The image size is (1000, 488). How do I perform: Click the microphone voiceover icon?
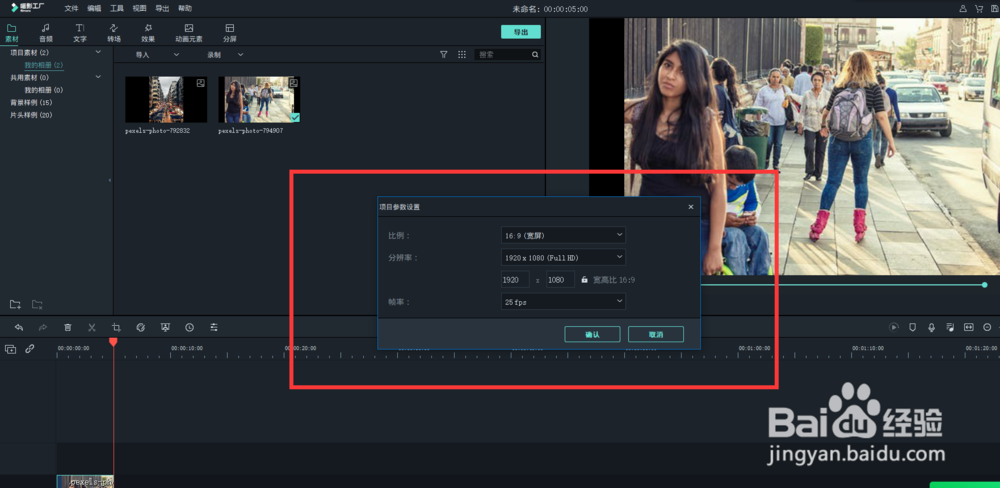931,327
